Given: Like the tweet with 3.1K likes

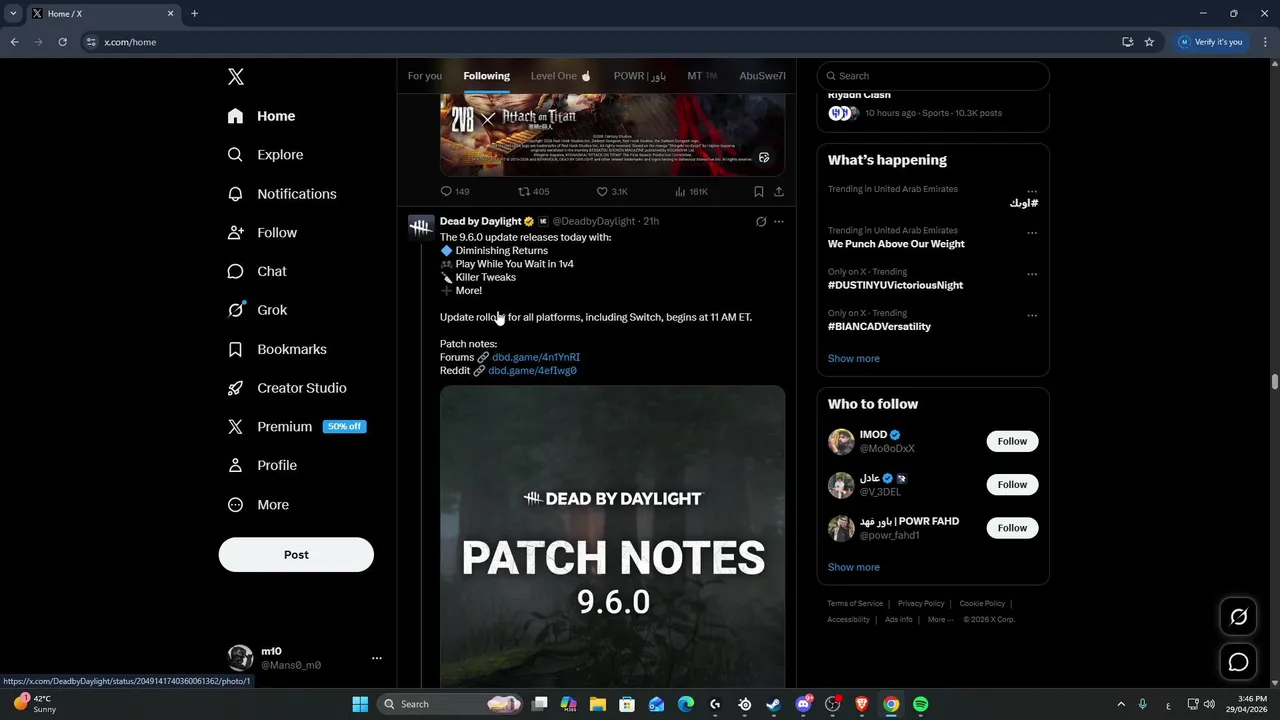Looking at the screenshot, I should (612, 191).
